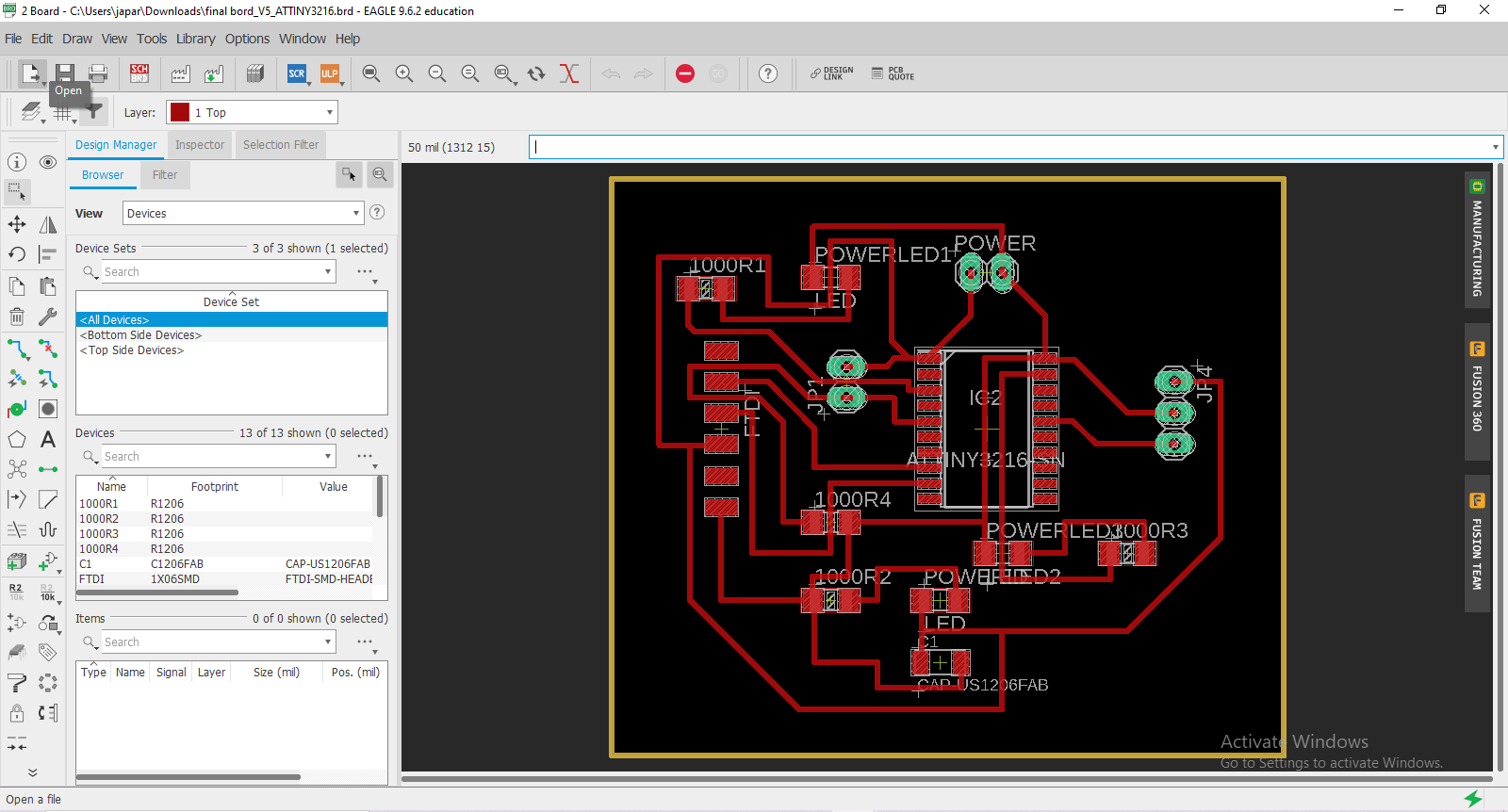
Task: Click the Design Link button
Action: click(832, 73)
